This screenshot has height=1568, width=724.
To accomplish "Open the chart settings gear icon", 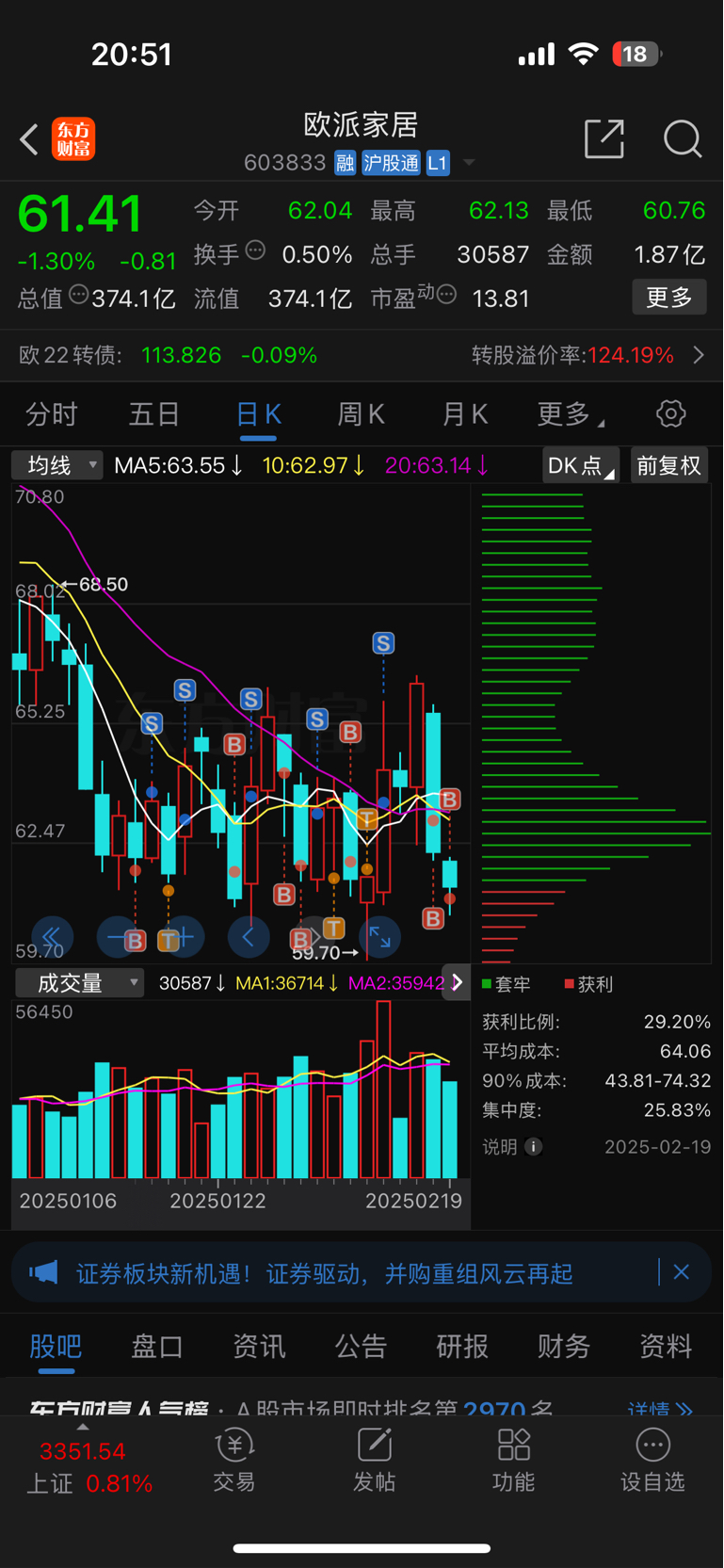I will click(x=670, y=413).
